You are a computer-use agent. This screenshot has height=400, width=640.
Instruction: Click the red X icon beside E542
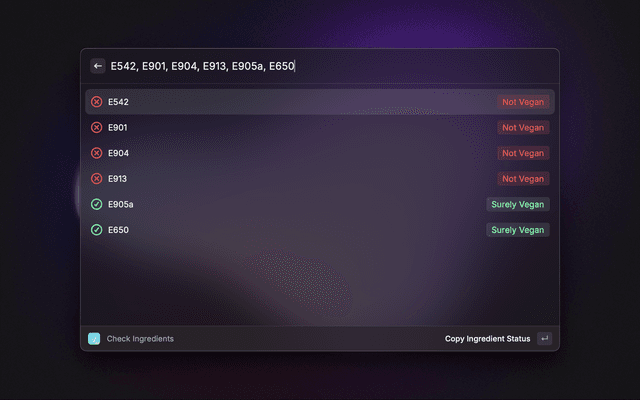click(96, 102)
